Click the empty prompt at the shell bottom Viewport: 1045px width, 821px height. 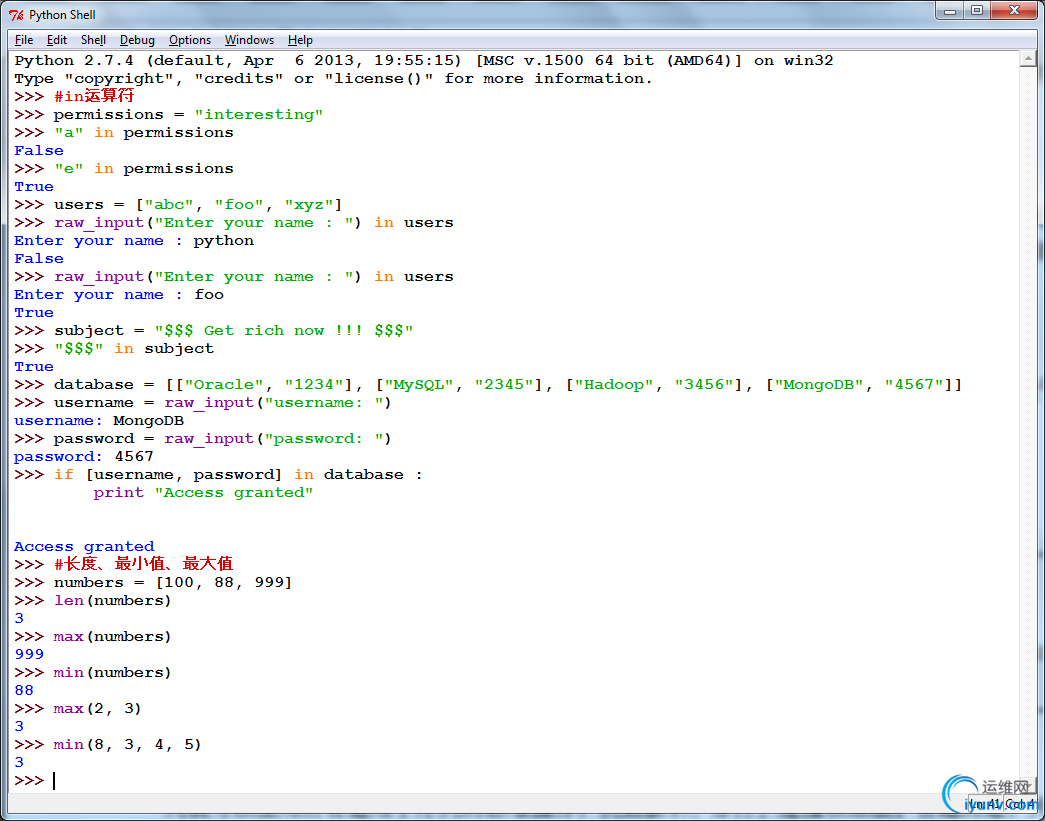[35, 780]
